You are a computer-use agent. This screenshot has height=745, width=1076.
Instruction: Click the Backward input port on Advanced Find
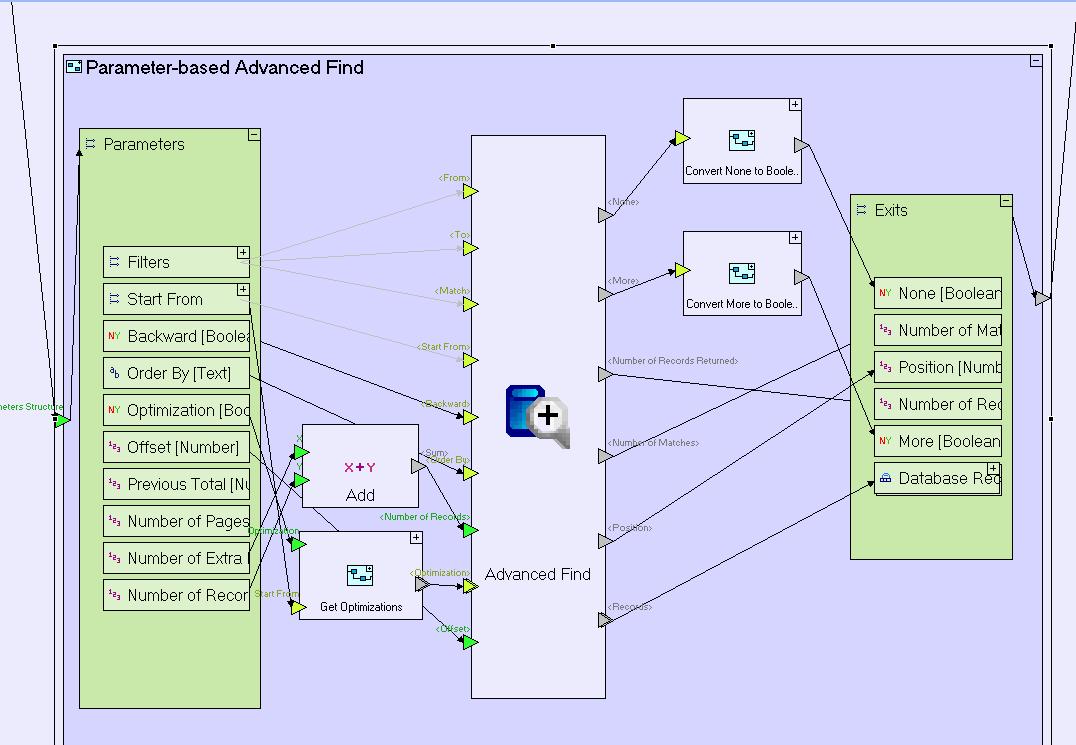(x=470, y=417)
